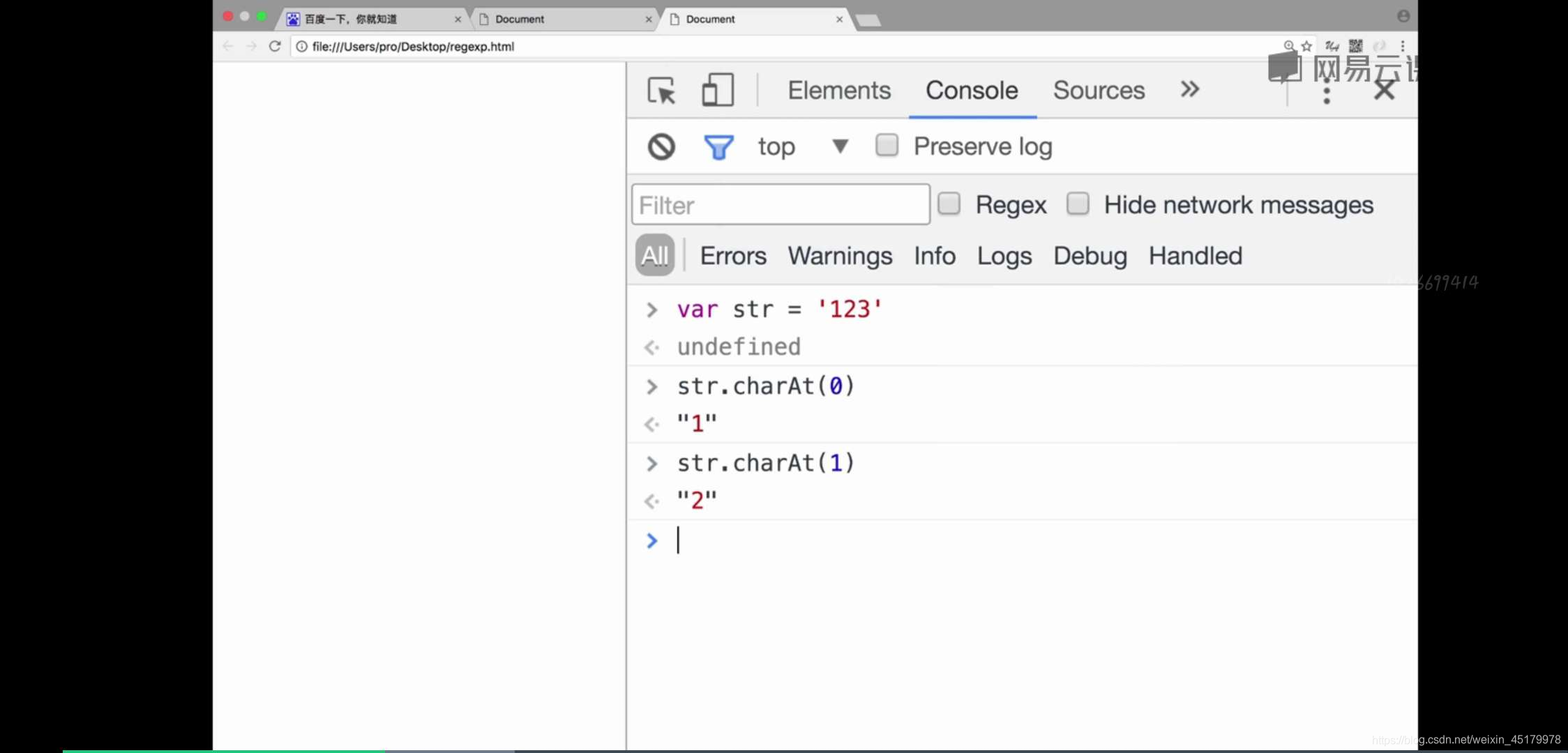Bookmark this page with star icon
This screenshot has width=1568, height=753.
point(1307,46)
